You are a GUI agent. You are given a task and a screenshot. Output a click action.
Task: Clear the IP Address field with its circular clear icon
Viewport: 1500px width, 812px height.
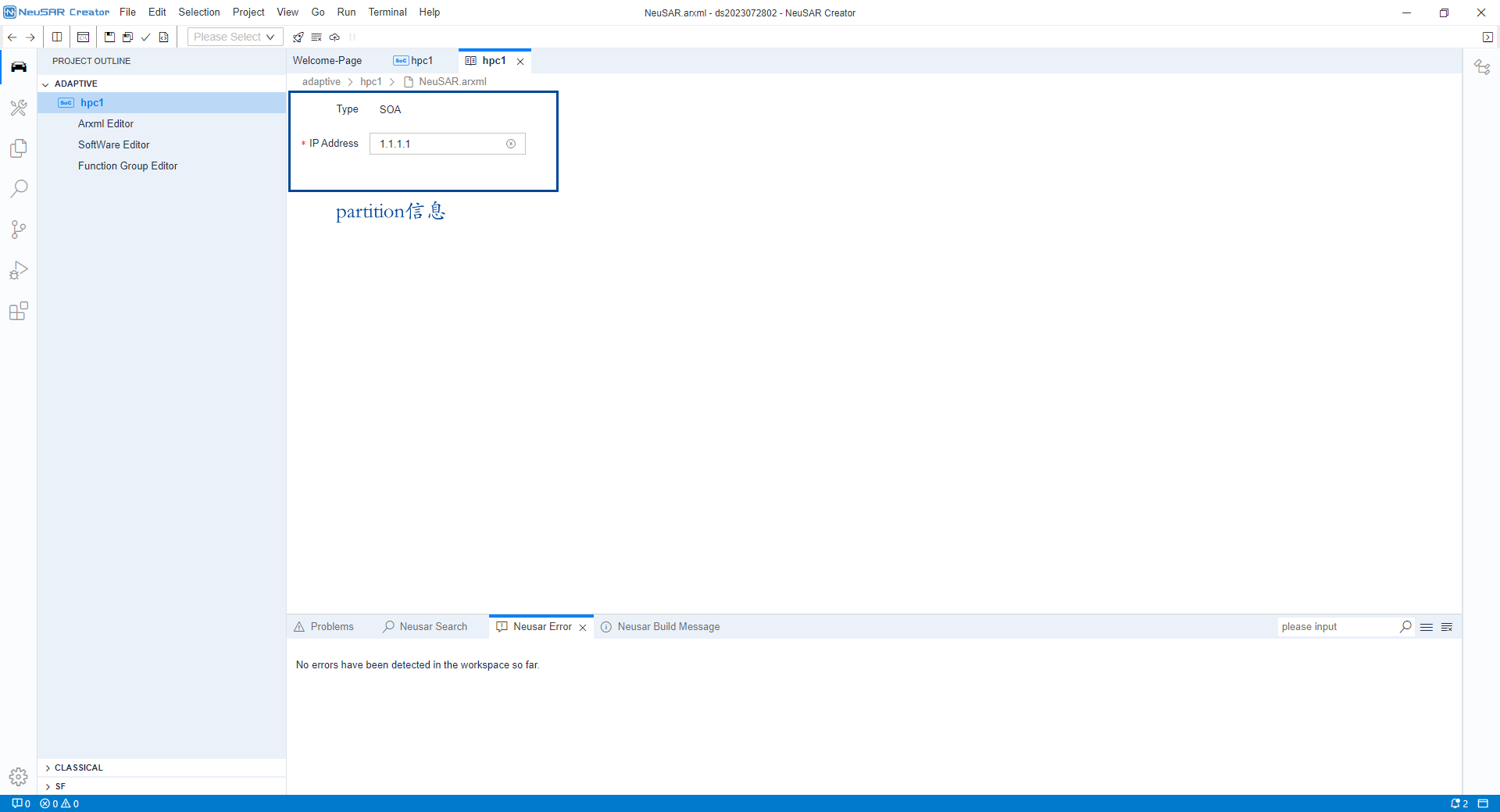pyautogui.click(x=511, y=144)
